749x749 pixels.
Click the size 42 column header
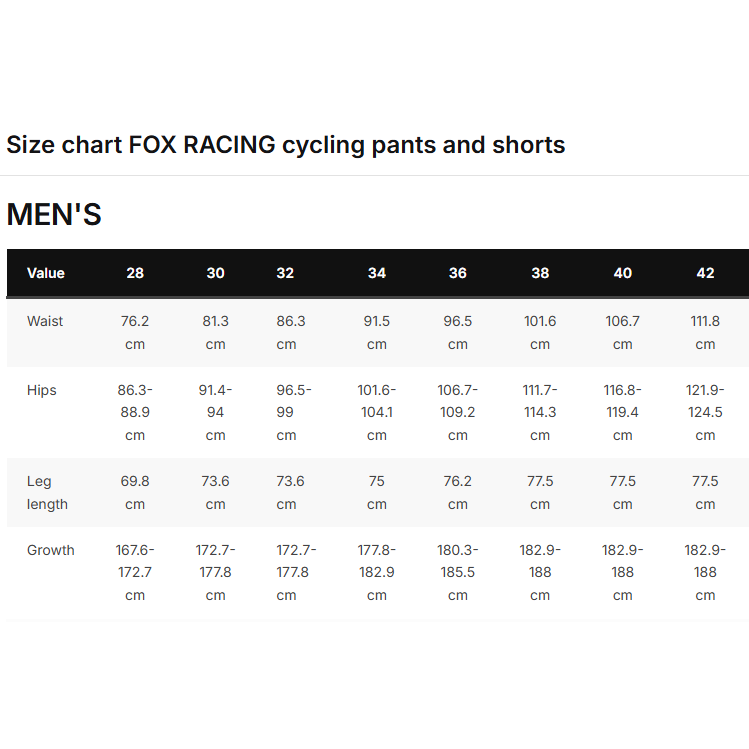(705, 273)
